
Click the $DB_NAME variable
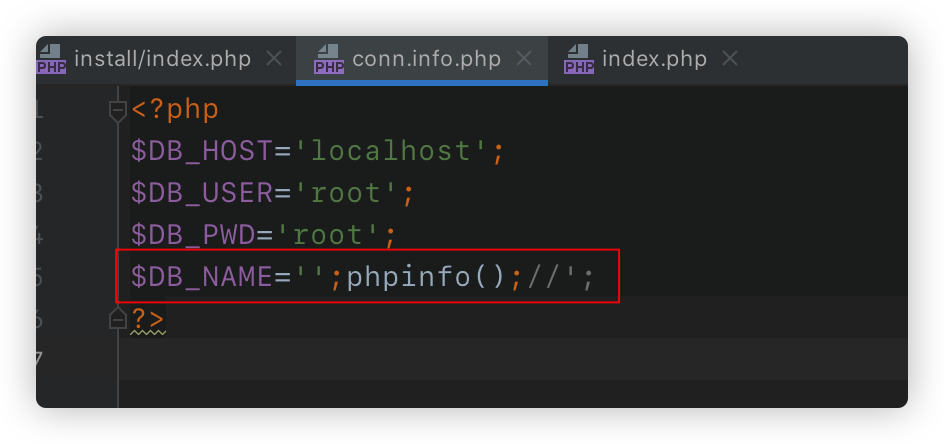point(201,277)
